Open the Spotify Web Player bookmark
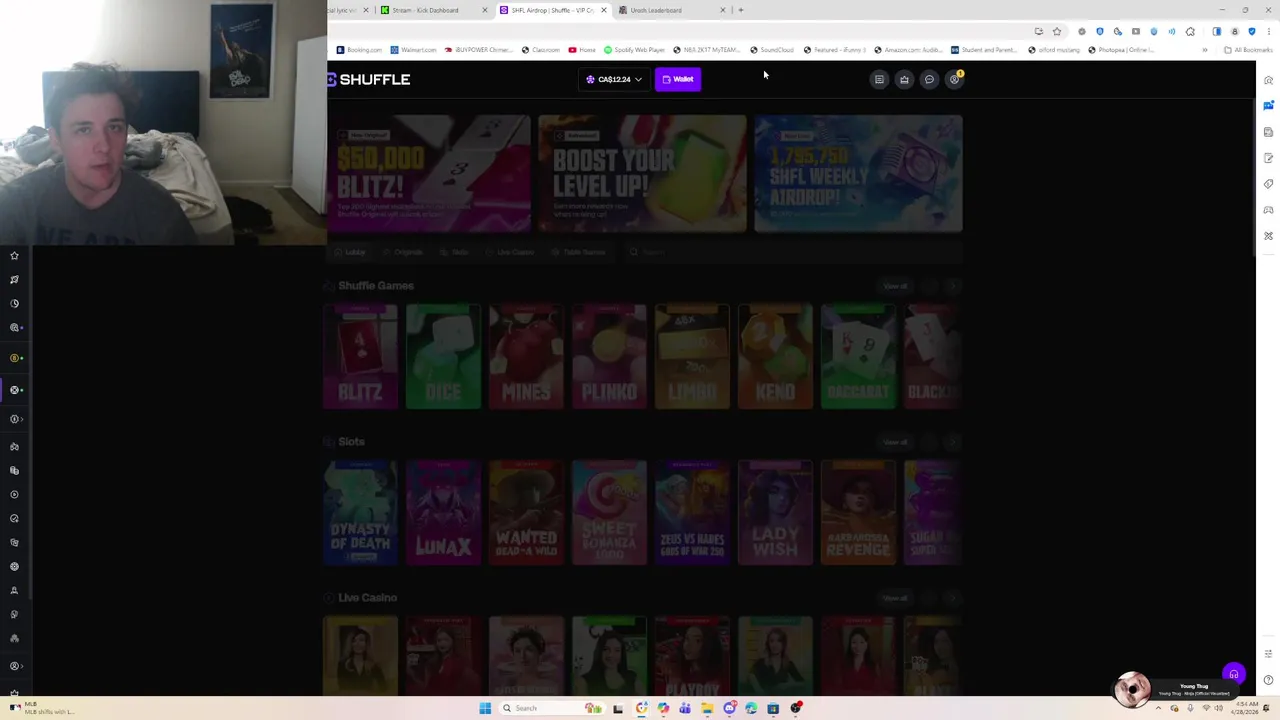Screen dimensions: 1280x720 pos(634,50)
